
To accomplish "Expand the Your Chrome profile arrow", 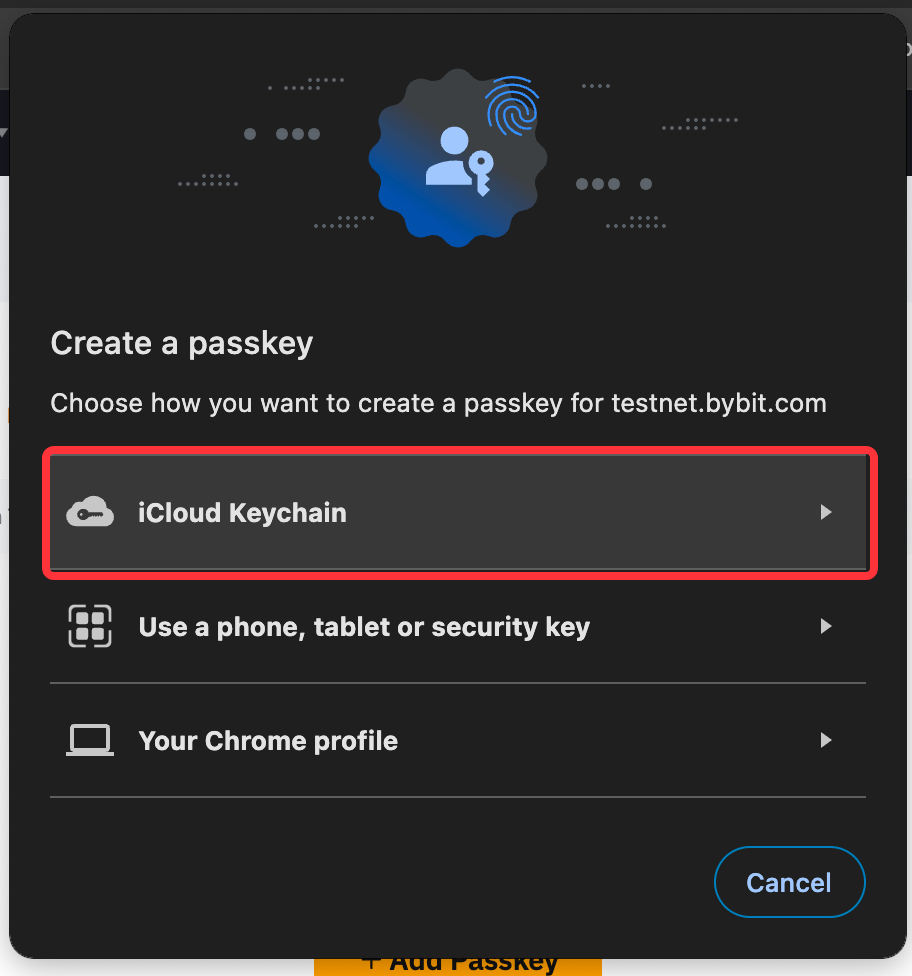I will (825, 741).
